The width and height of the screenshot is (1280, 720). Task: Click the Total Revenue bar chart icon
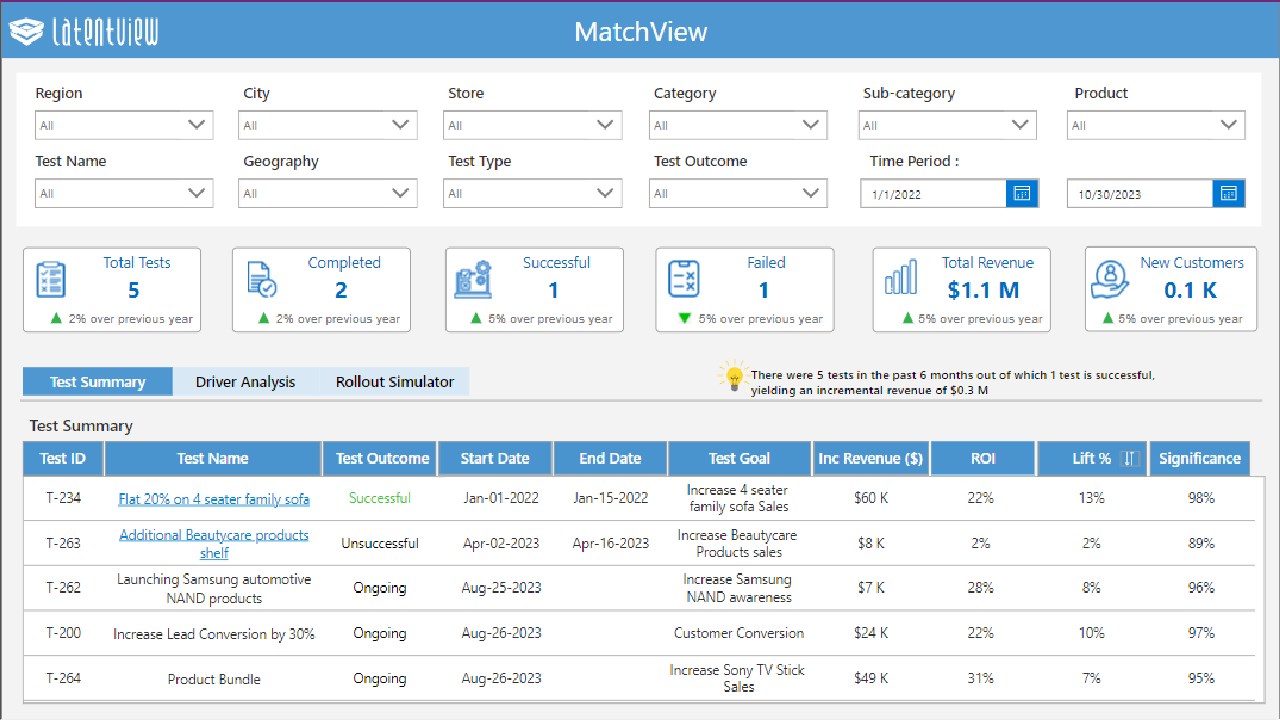pos(901,279)
